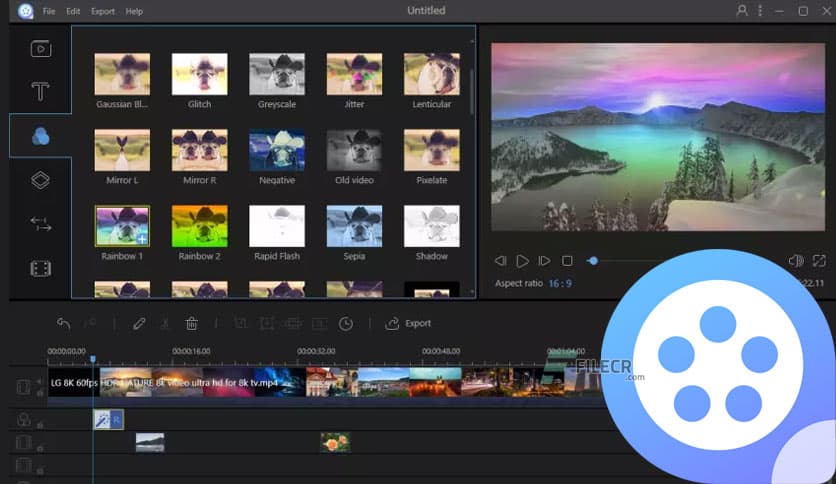Select the Rainbow 2 filter thumbnail
This screenshot has width=836, height=484.
tap(199, 226)
